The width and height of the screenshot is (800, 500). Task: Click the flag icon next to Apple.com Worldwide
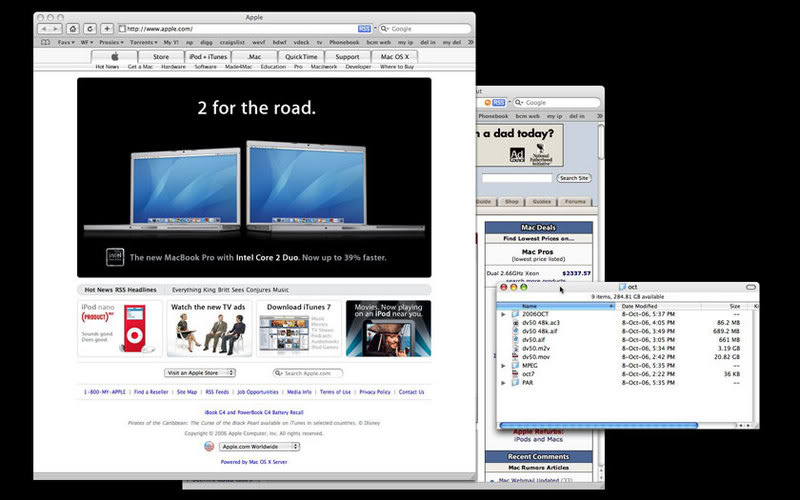point(209,446)
